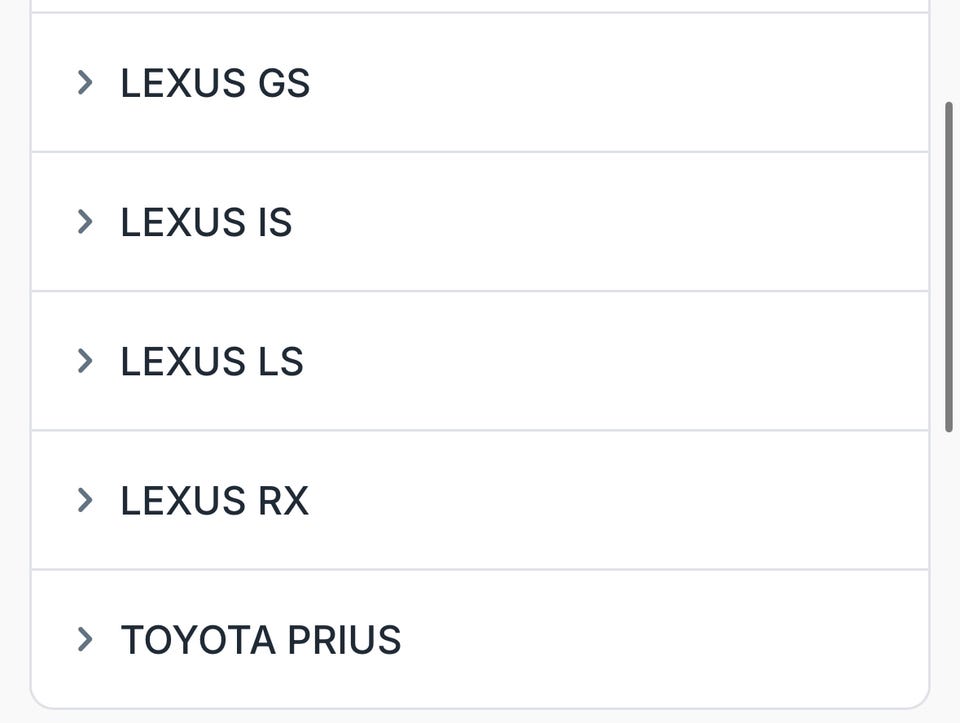960x723 pixels.
Task: Click the vertical scrollbar thumb
Action: 949,266
